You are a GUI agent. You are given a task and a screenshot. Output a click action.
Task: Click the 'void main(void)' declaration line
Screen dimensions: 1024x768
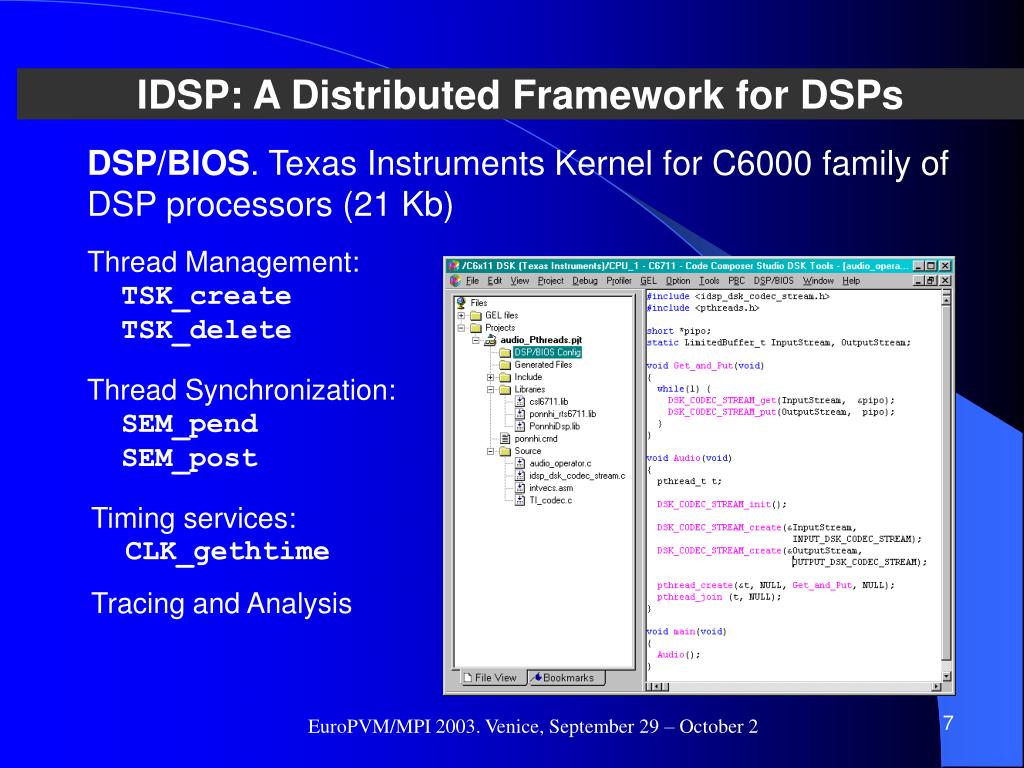click(686, 632)
